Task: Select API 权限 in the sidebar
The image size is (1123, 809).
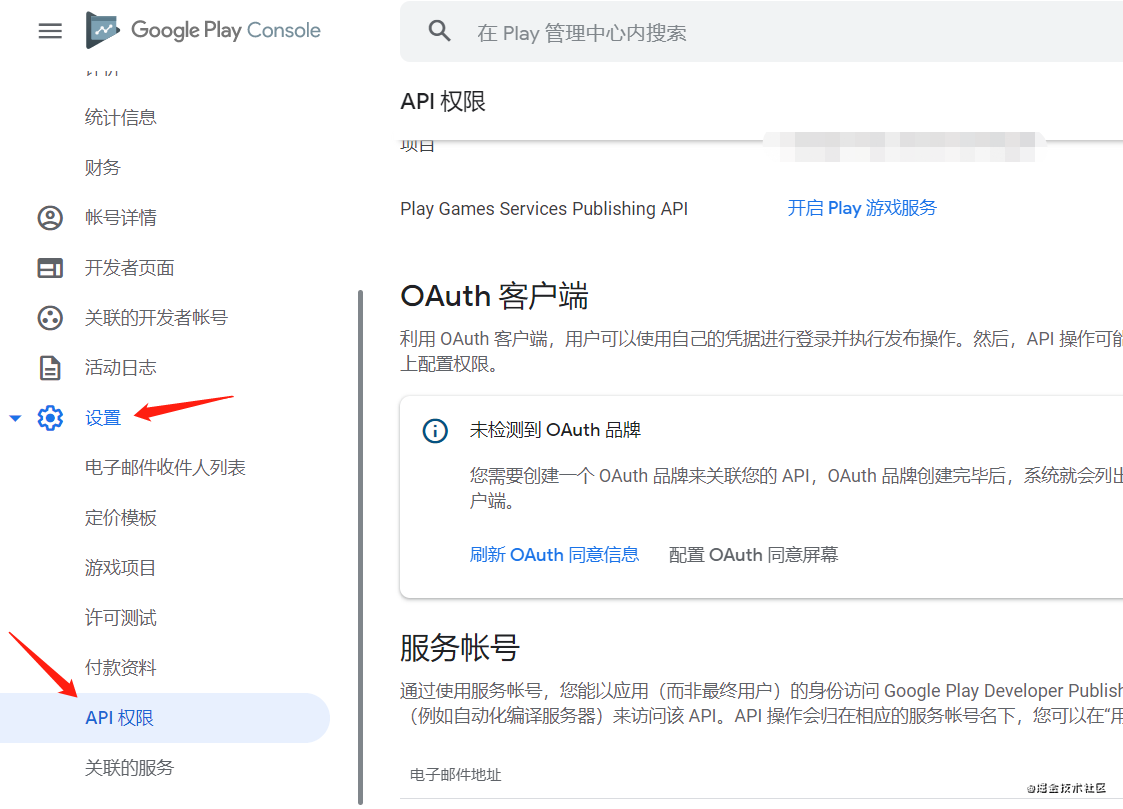Action: point(165,717)
